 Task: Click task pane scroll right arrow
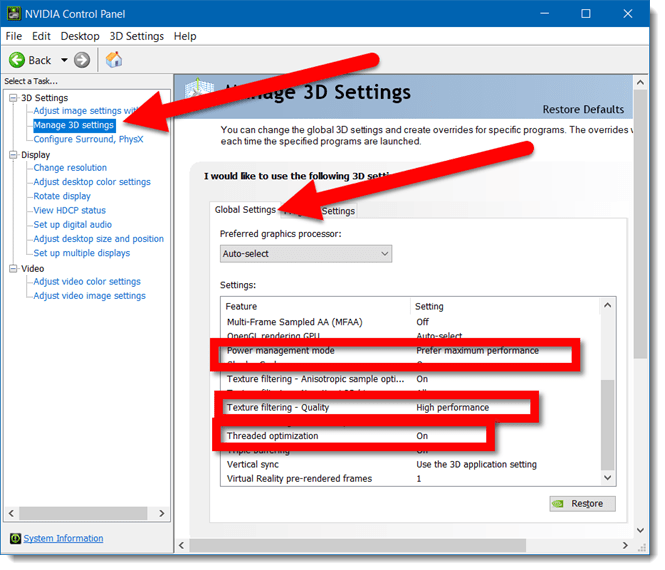[x=162, y=514]
